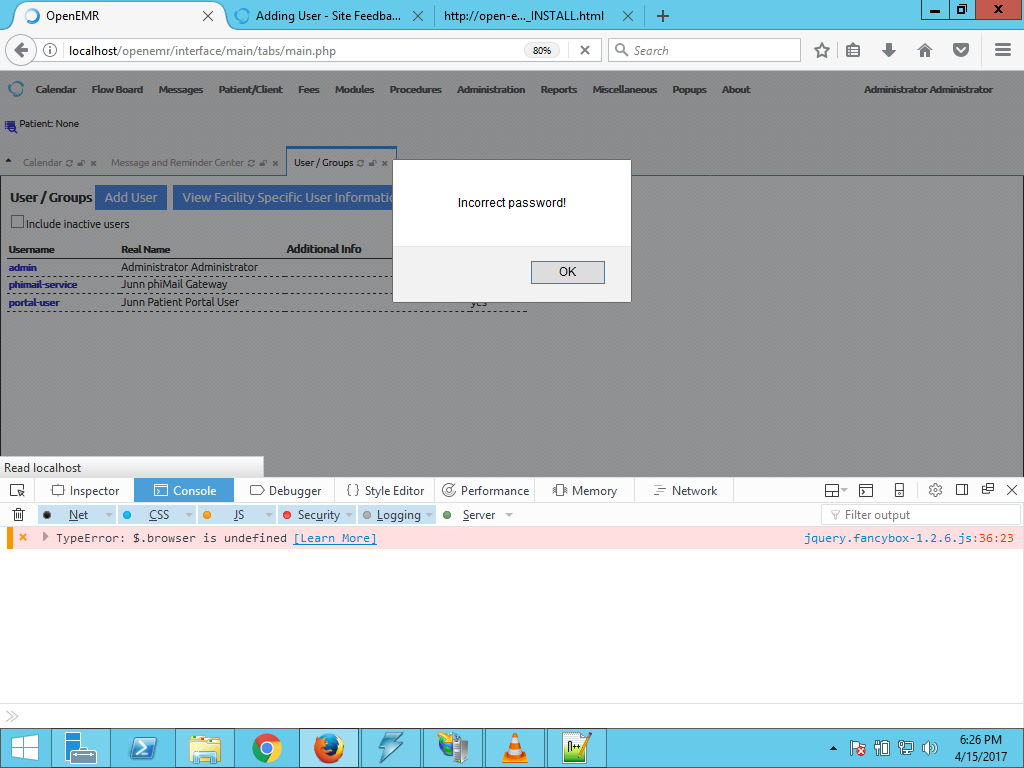
Task: Open the admin username link
Action: click(23, 267)
